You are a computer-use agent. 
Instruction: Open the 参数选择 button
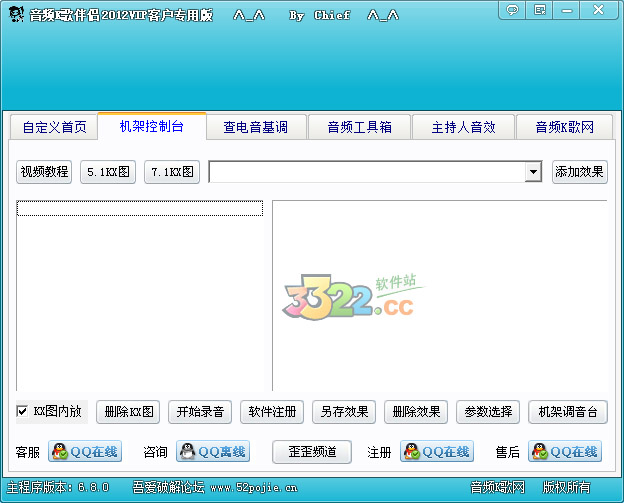tap(488, 412)
